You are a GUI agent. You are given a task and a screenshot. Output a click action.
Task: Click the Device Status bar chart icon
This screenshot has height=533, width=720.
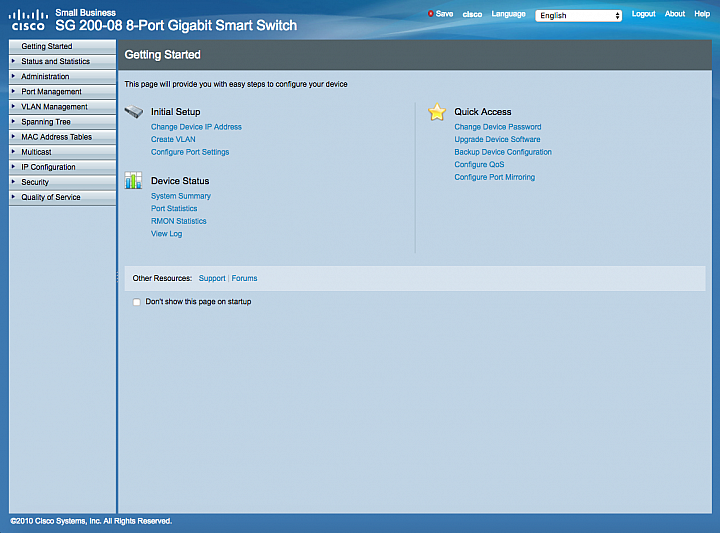[x=133, y=180]
